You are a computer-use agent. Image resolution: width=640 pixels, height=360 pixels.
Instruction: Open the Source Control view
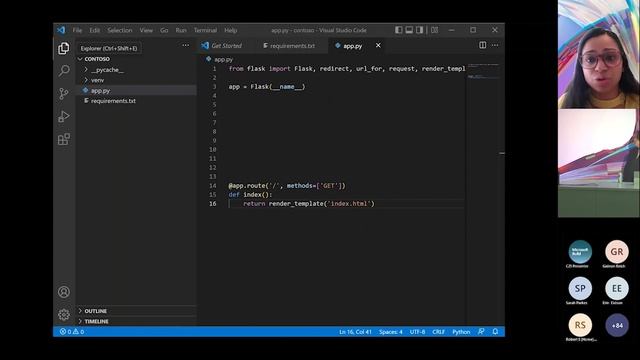pos(64,93)
